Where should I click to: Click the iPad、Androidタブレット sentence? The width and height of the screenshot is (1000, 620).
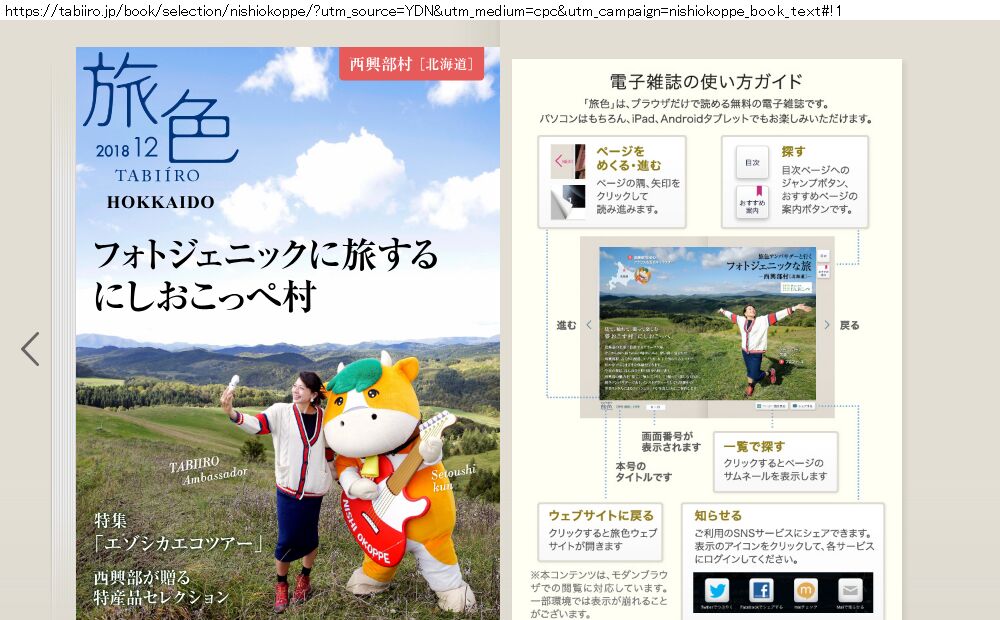pos(706,119)
